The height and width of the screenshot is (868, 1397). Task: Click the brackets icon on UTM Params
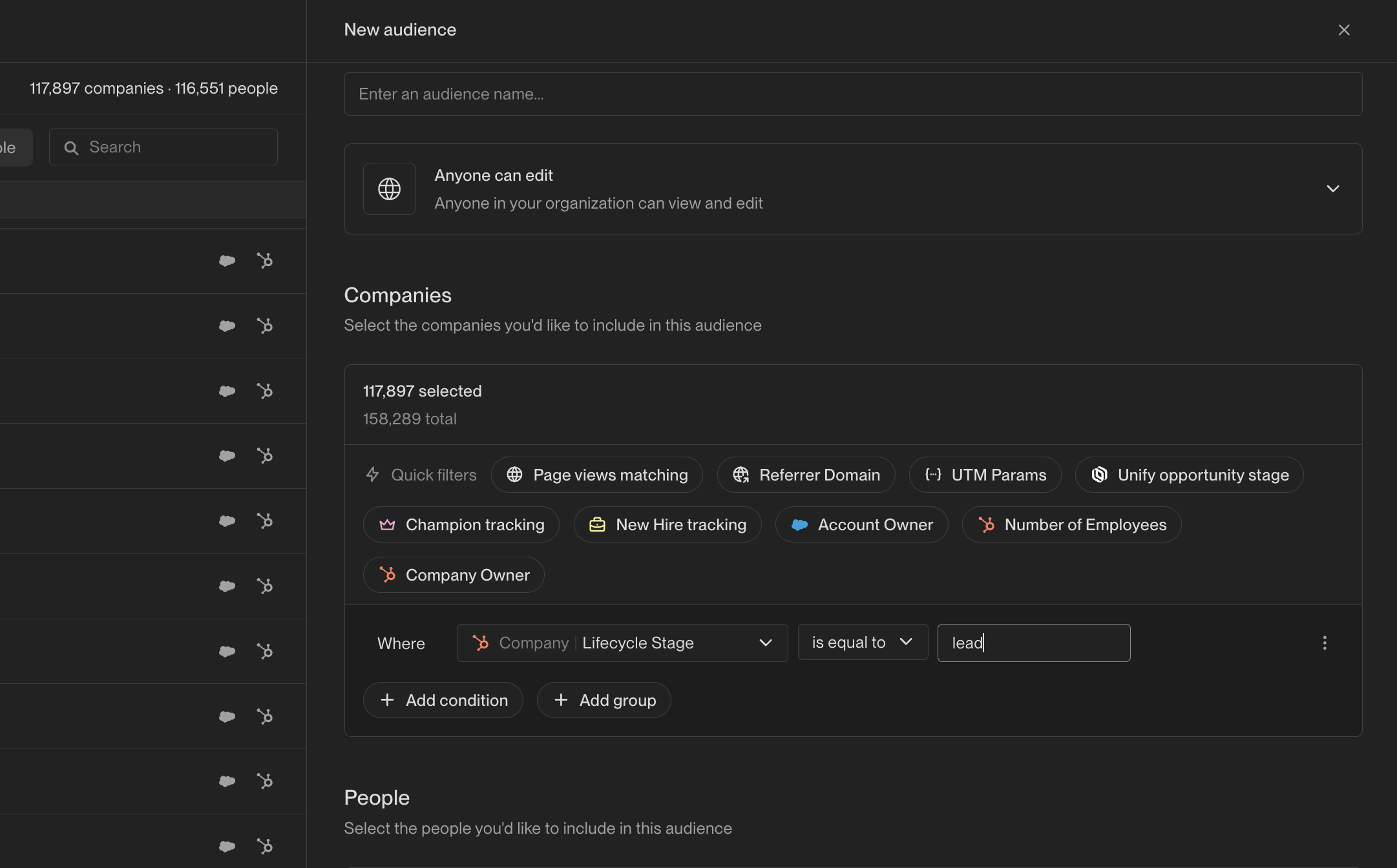[933, 475]
